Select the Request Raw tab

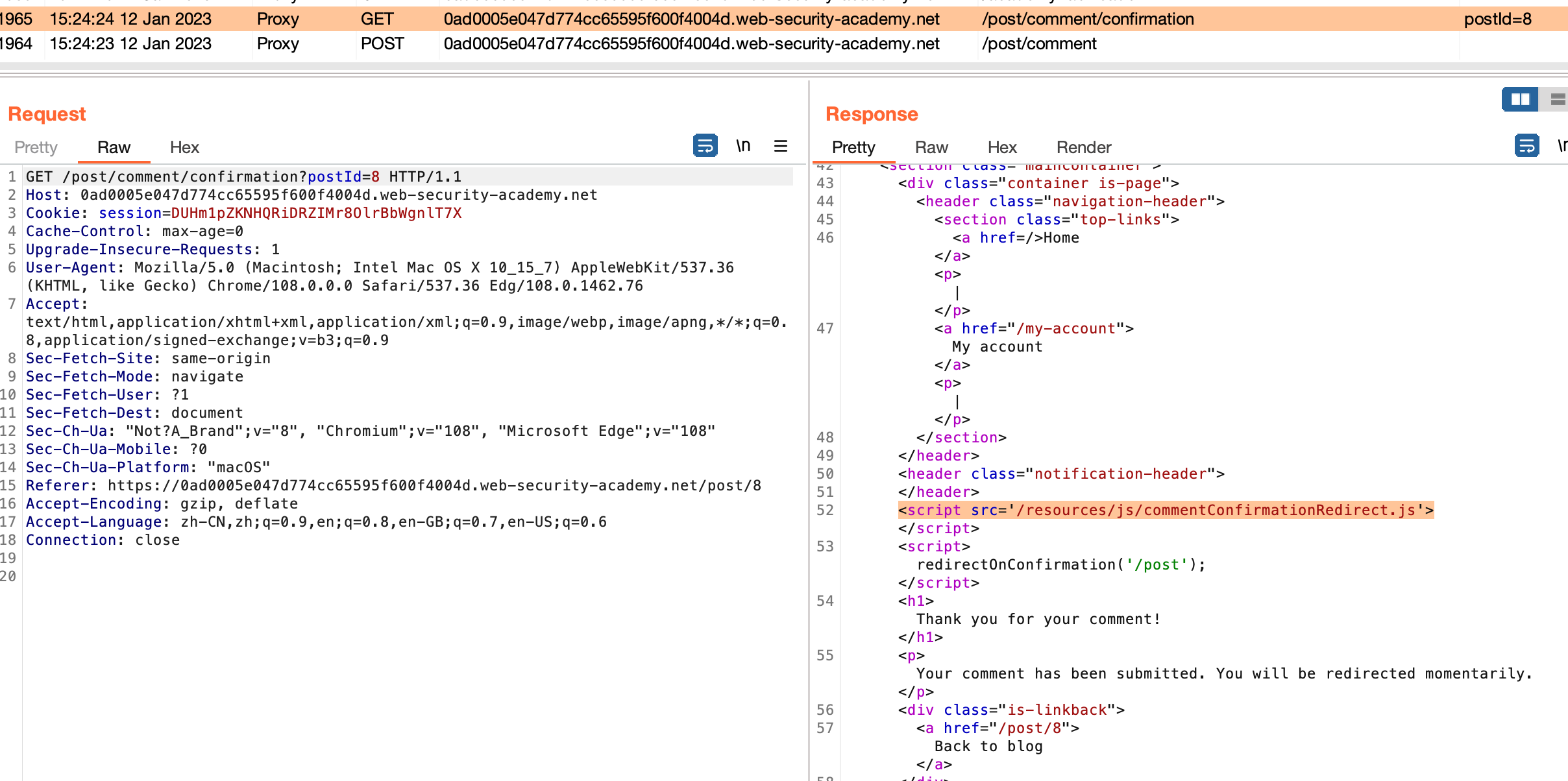pos(114,147)
